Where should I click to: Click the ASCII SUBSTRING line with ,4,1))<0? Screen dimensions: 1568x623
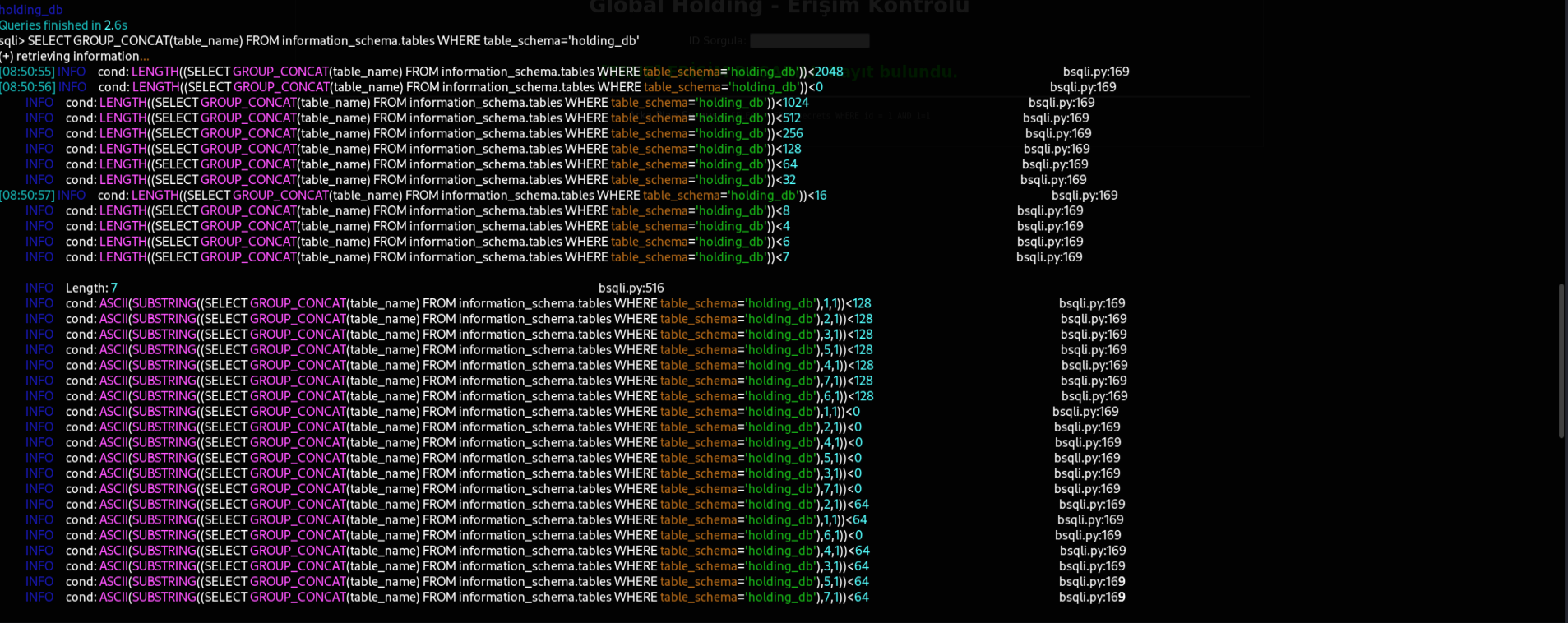coord(464,442)
